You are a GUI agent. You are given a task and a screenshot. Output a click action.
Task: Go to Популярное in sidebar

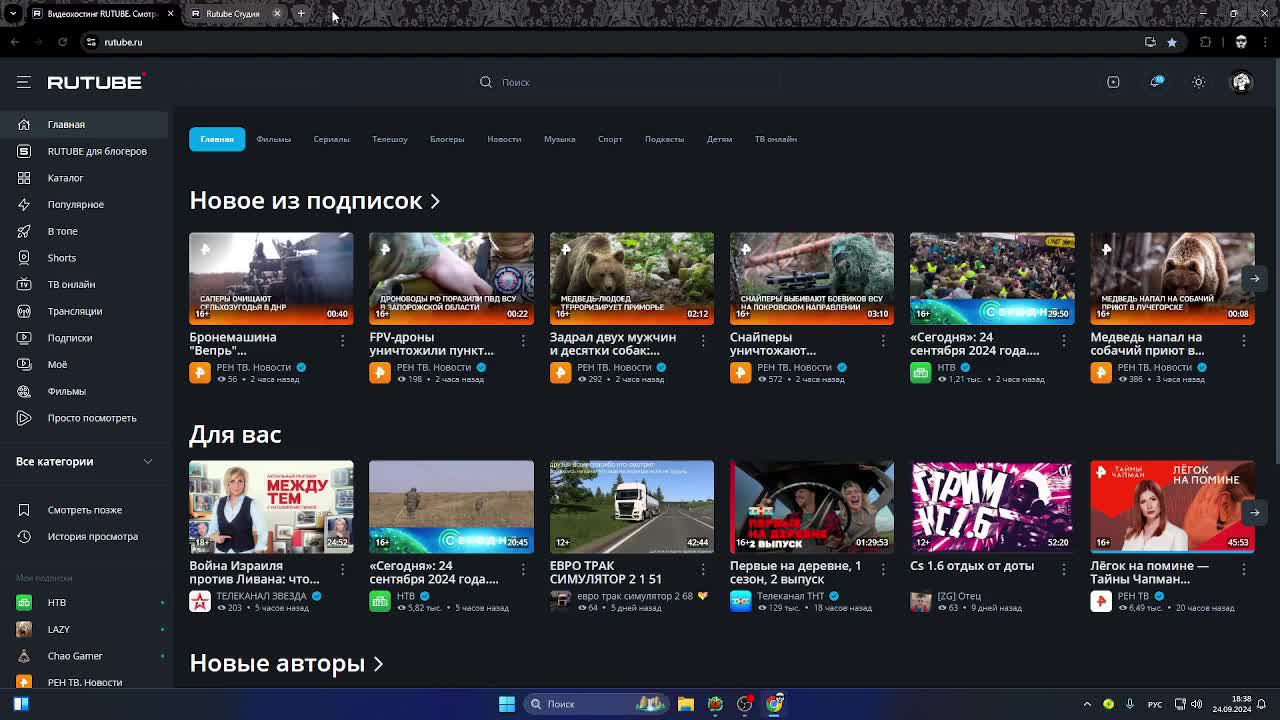point(84,204)
